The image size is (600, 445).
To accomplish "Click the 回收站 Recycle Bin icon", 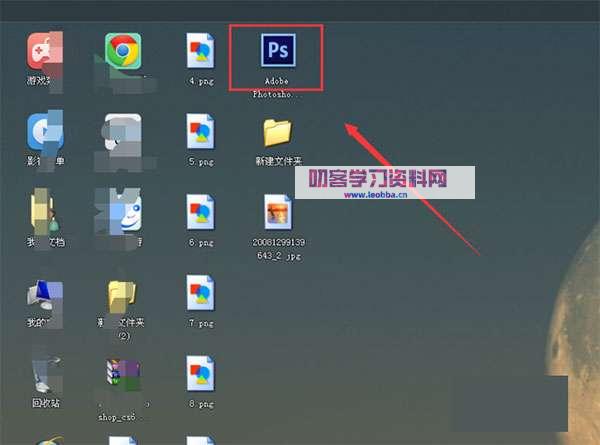I will click(44, 375).
